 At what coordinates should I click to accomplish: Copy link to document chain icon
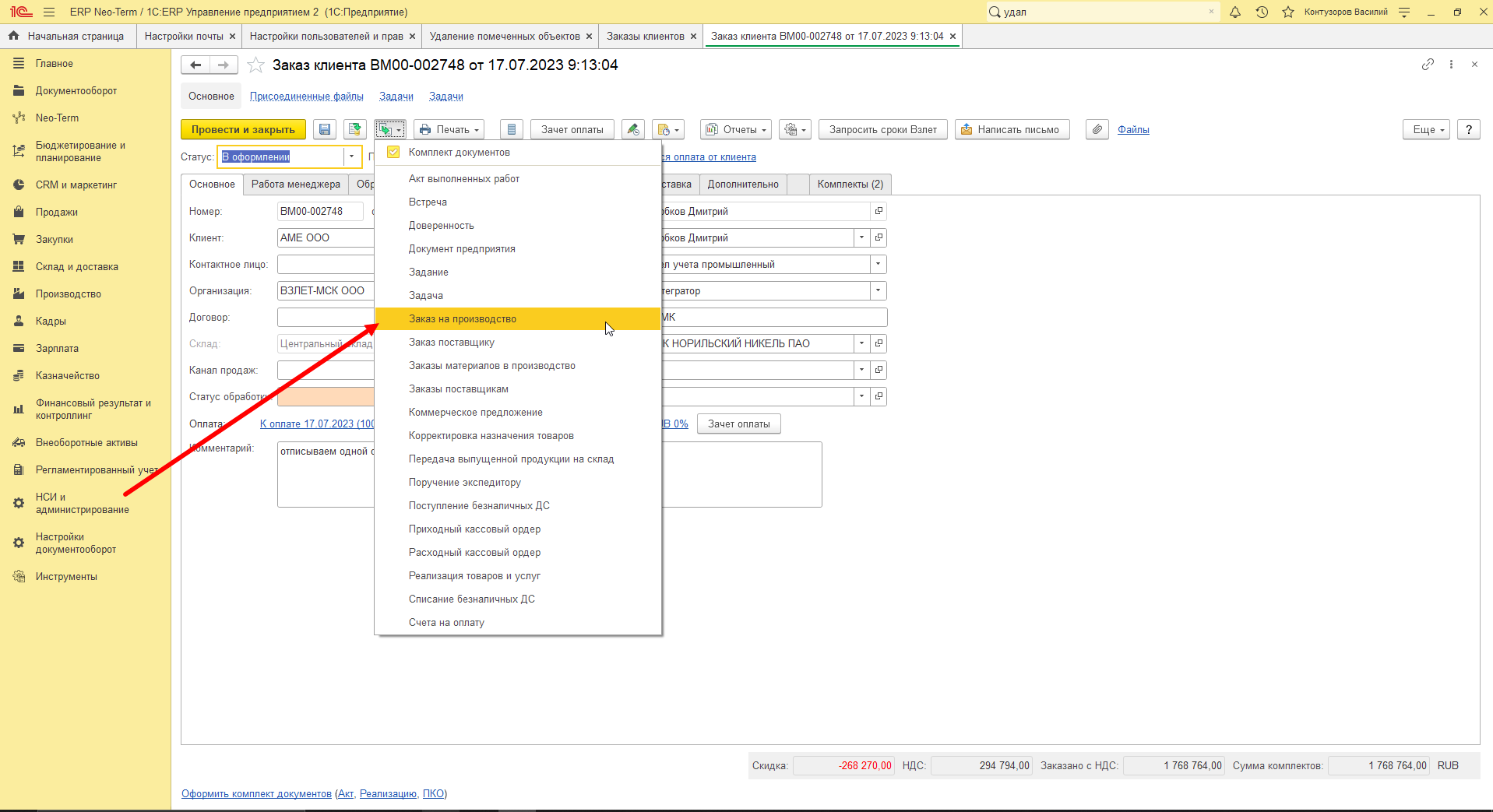(x=1428, y=65)
